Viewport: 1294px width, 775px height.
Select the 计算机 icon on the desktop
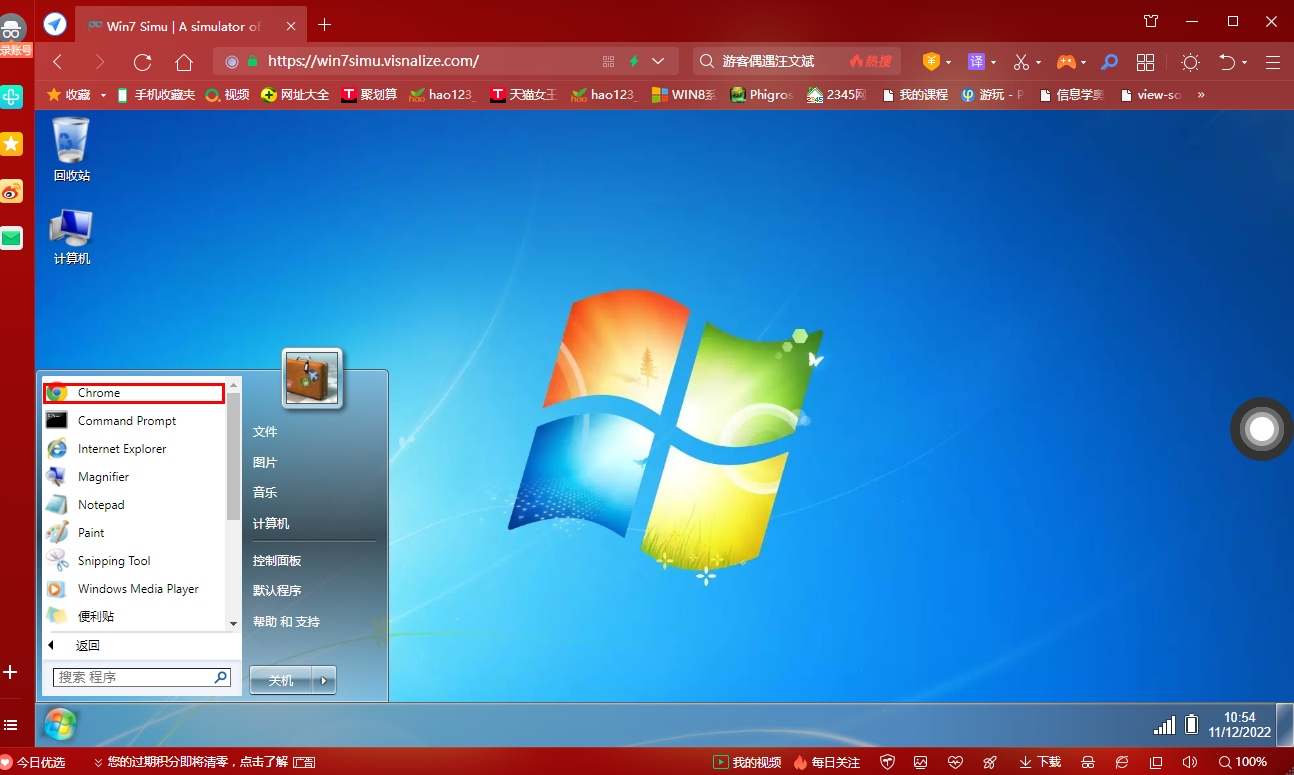click(71, 237)
